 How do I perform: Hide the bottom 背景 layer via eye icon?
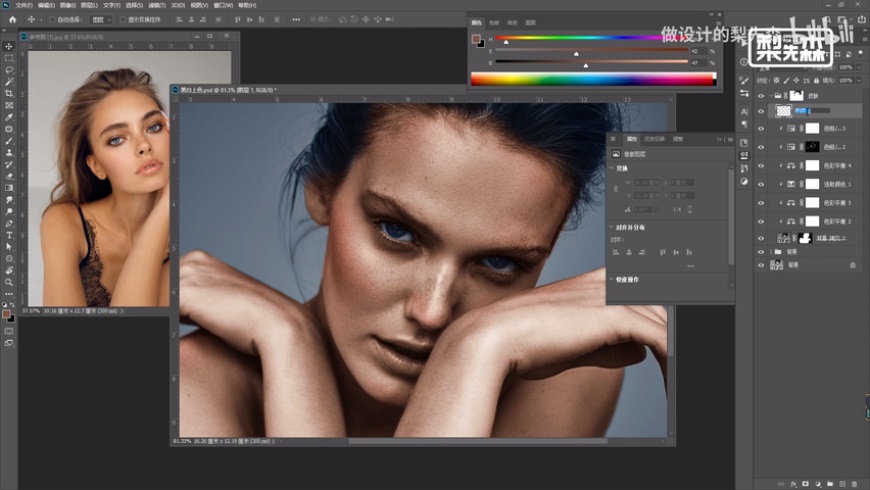[x=761, y=265]
